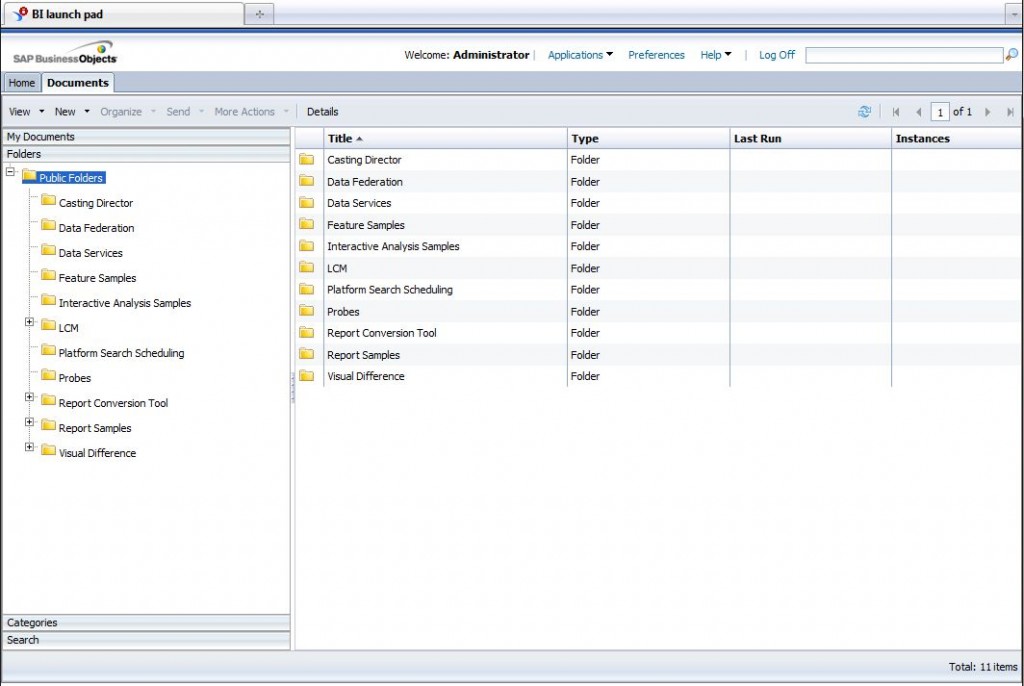Click the Log Off link

click(776, 55)
